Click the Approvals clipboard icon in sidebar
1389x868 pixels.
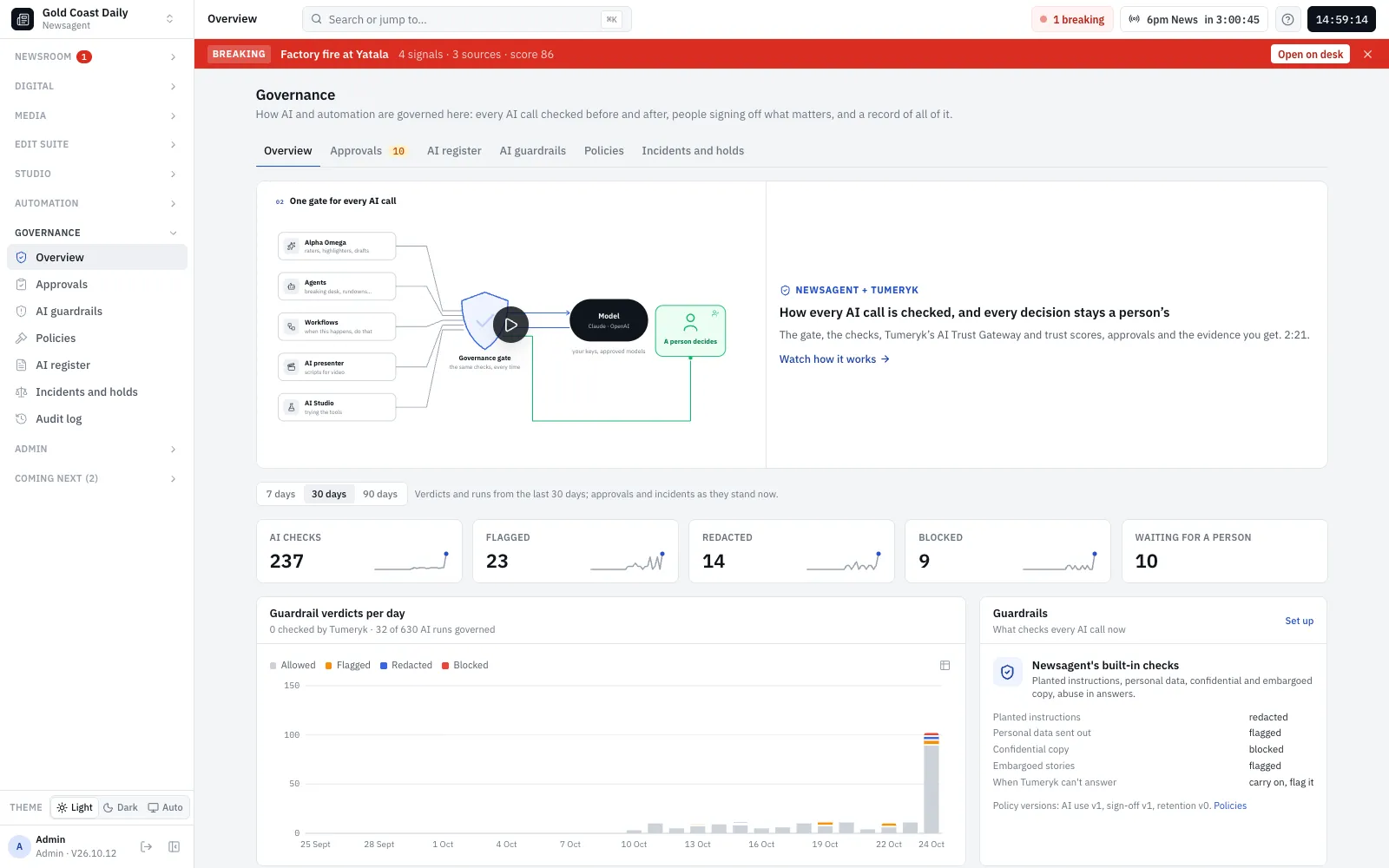pos(22,285)
